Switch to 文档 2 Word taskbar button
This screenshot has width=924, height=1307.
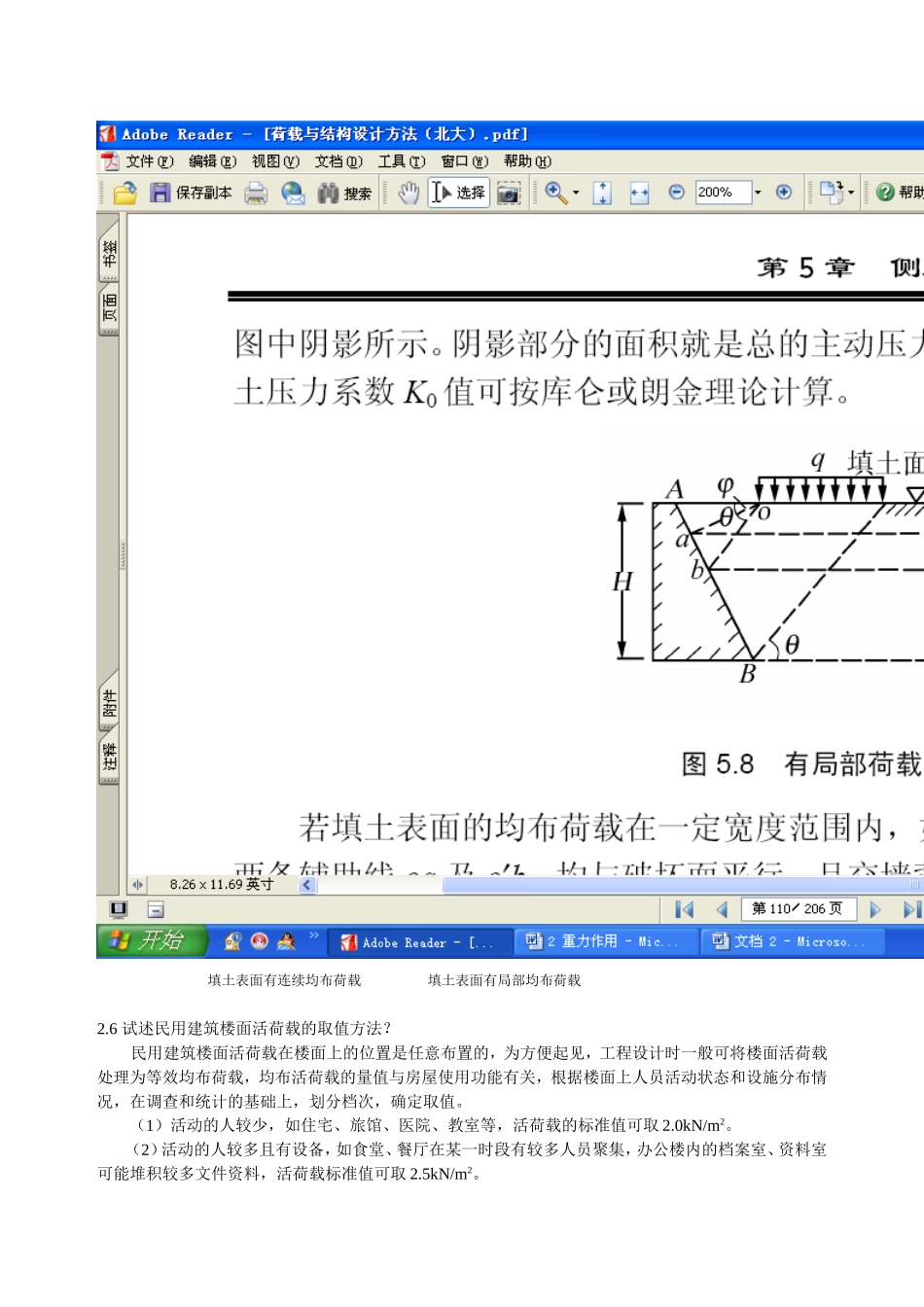click(x=792, y=941)
